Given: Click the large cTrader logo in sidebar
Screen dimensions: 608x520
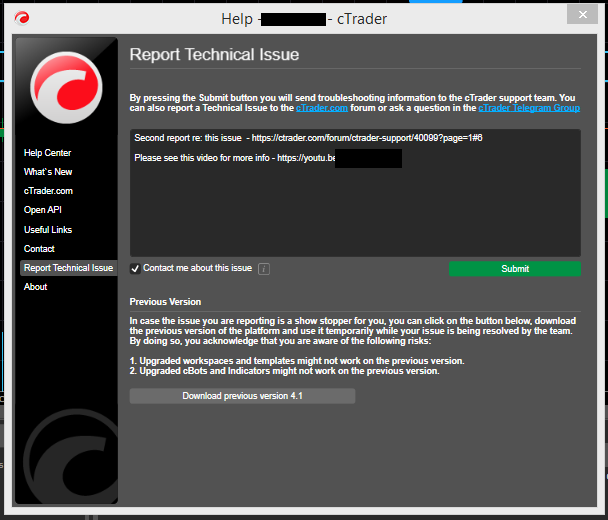Looking at the screenshot, I should point(66,88).
